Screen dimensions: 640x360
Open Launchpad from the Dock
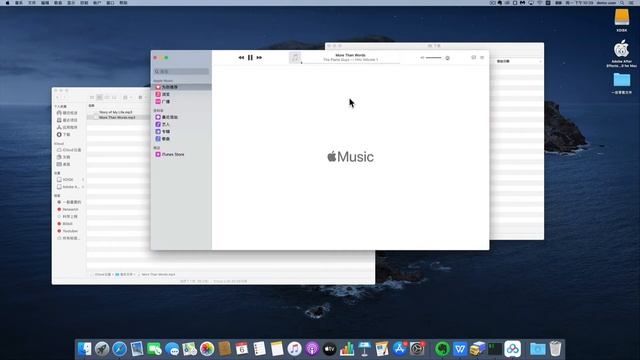(x=102, y=349)
